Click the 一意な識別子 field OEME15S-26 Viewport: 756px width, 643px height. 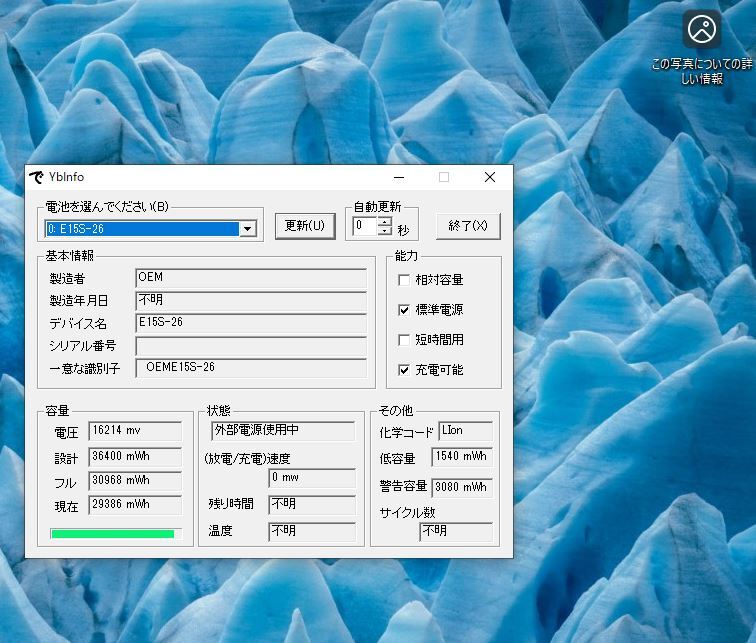click(251, 368)
